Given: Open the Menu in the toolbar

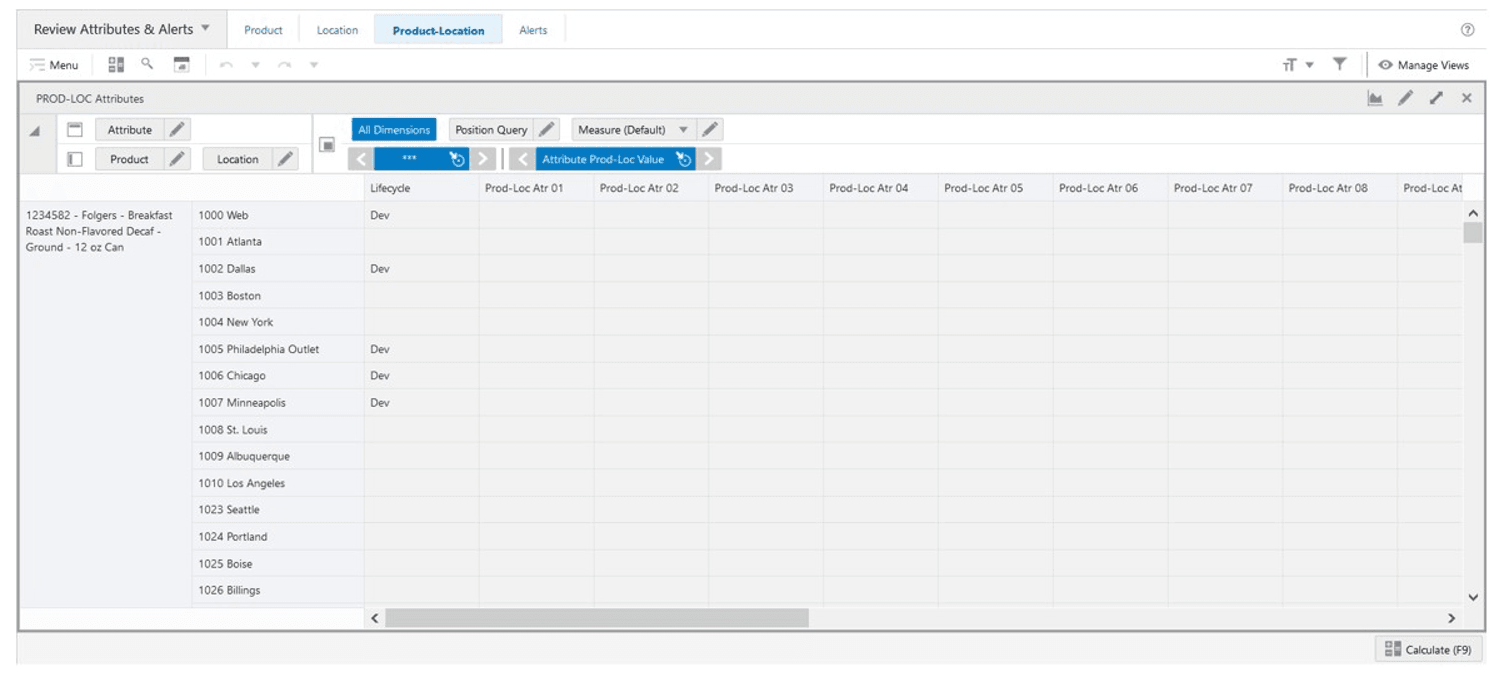Looking at the screenshot, I should pyautogui.click(x=55, y=64).
